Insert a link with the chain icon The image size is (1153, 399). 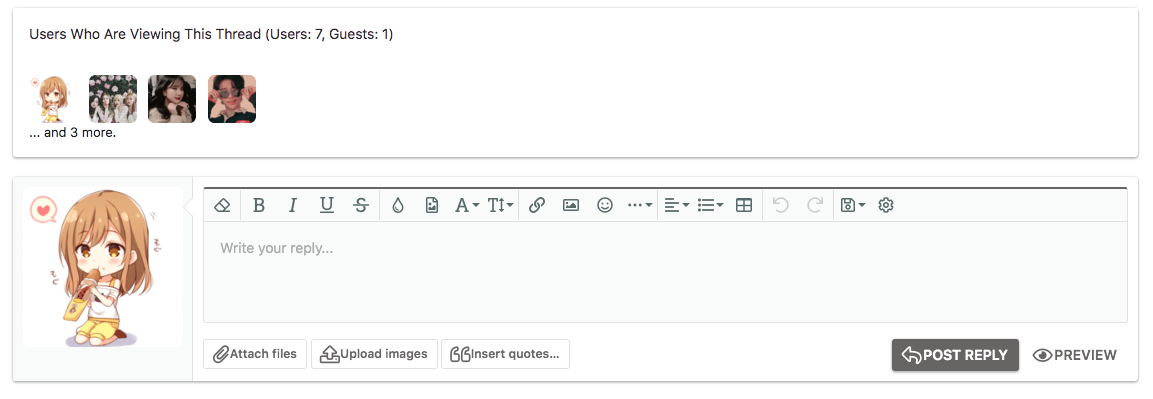point(537,206)
